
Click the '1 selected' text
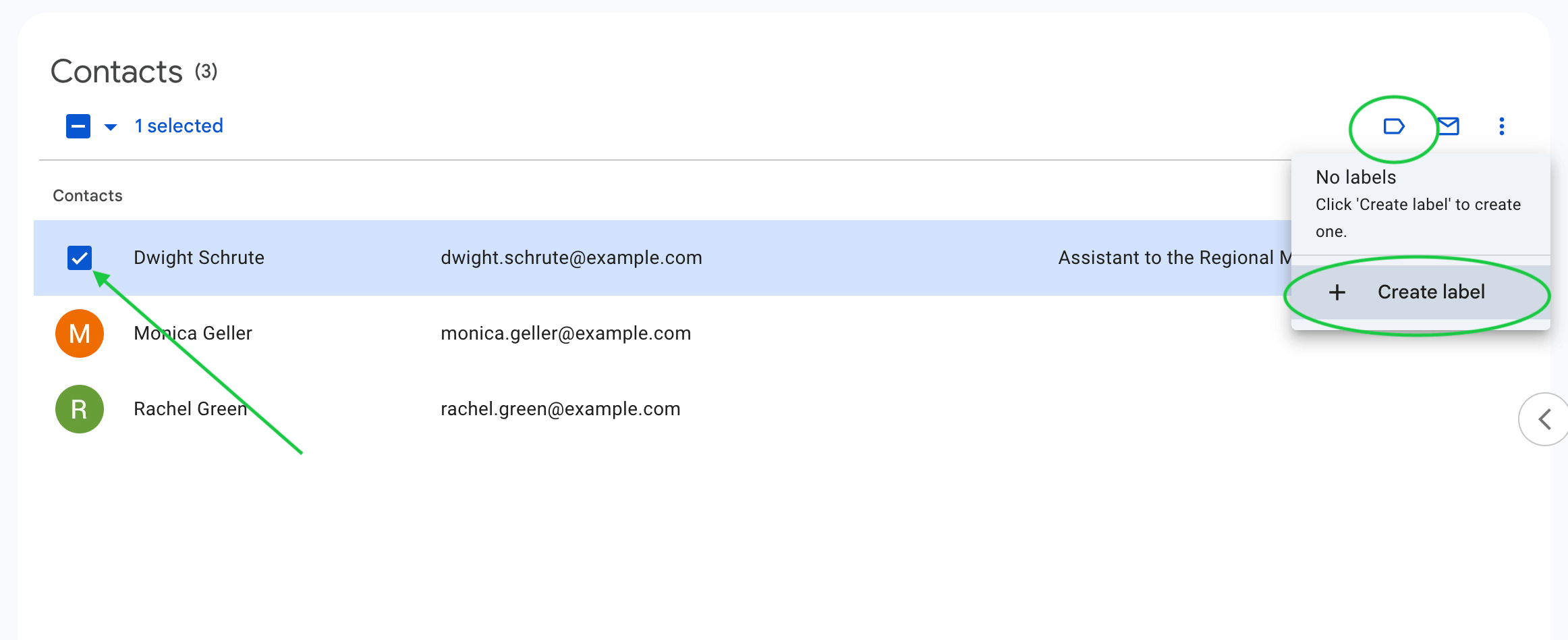click(x=179, y=126)
